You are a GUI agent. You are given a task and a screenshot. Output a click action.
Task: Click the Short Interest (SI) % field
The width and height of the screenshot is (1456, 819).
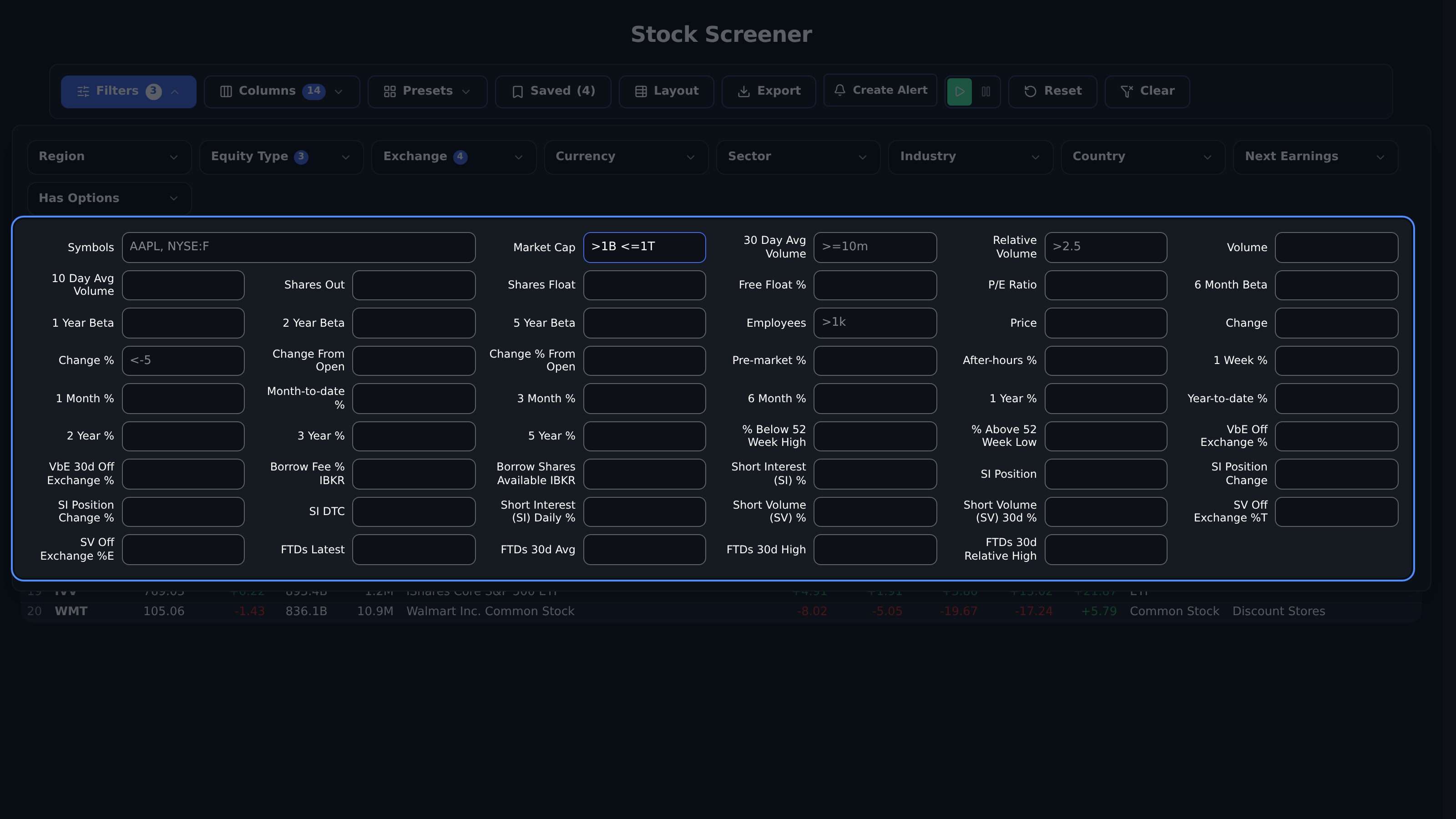875,474
